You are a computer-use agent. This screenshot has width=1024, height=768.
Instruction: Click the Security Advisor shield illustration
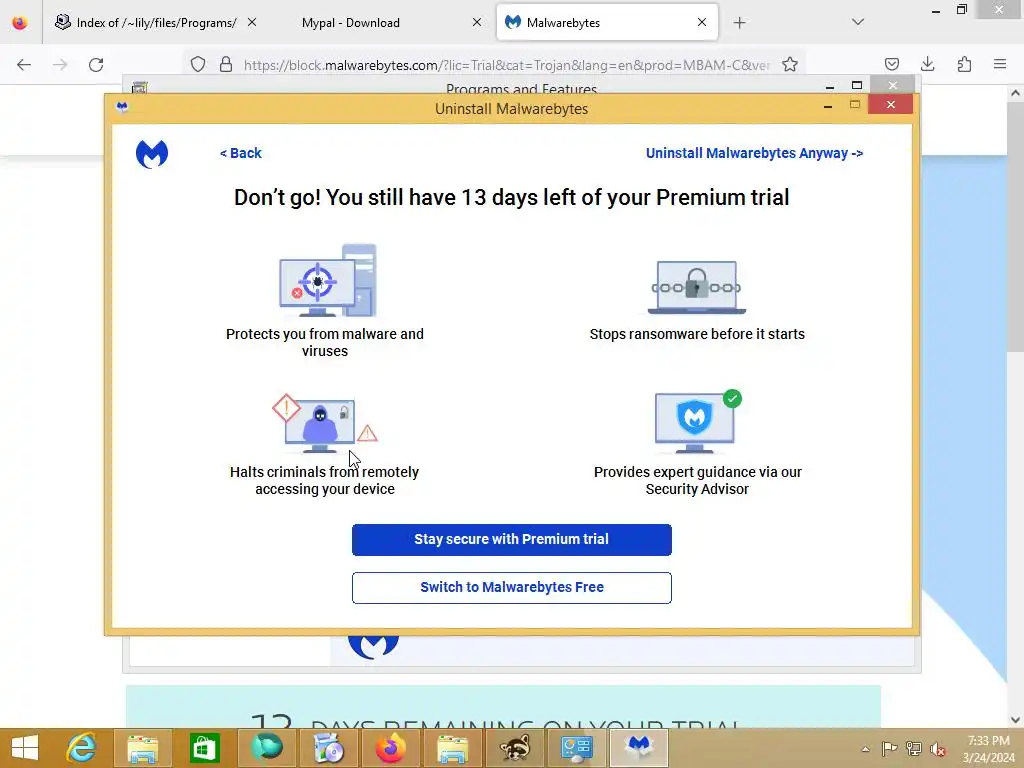pyautogui.click(x=698, y=421)
